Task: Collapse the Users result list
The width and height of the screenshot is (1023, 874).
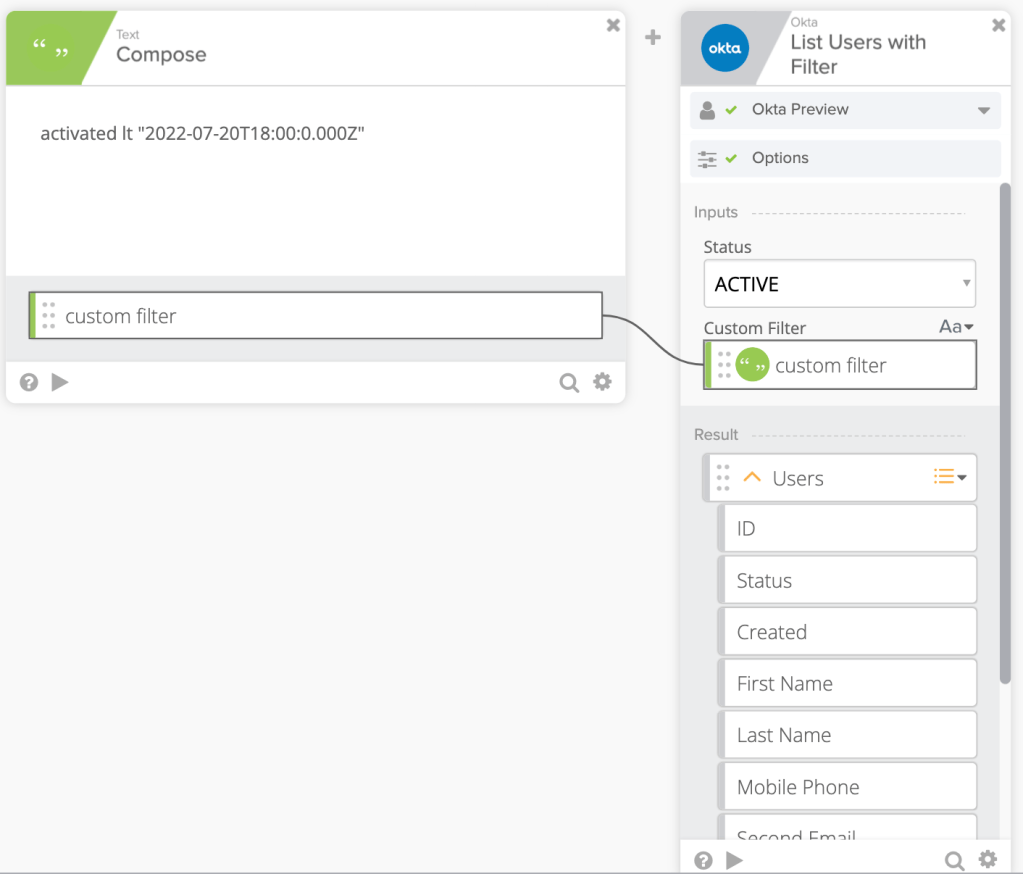Action: (753, 478)
